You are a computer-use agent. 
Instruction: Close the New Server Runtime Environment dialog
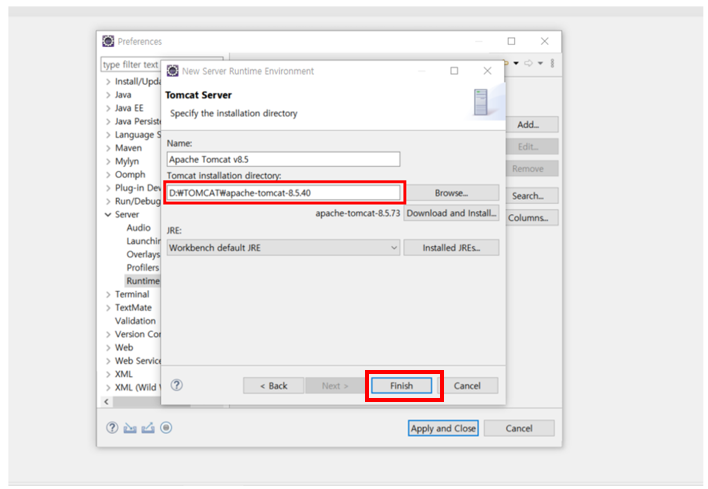coord(487,71)
